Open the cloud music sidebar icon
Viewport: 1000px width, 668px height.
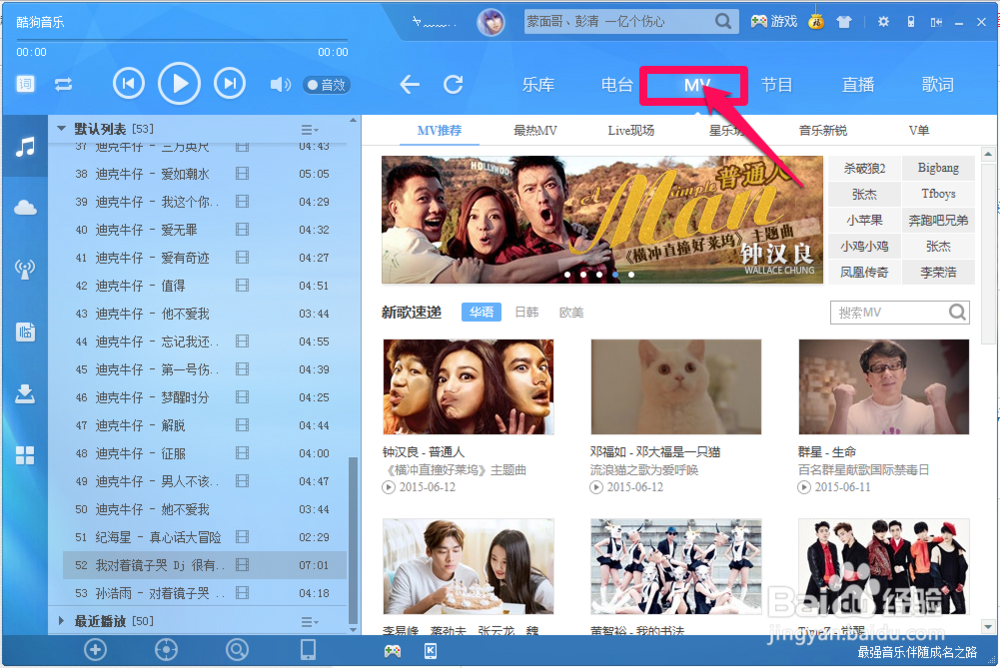(25, 207)
